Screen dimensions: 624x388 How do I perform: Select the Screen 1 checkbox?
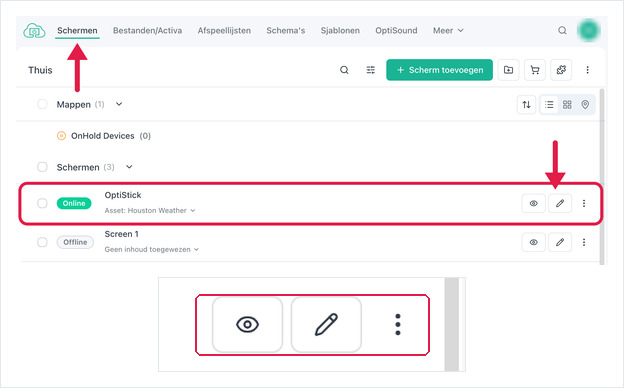point(42,242)
